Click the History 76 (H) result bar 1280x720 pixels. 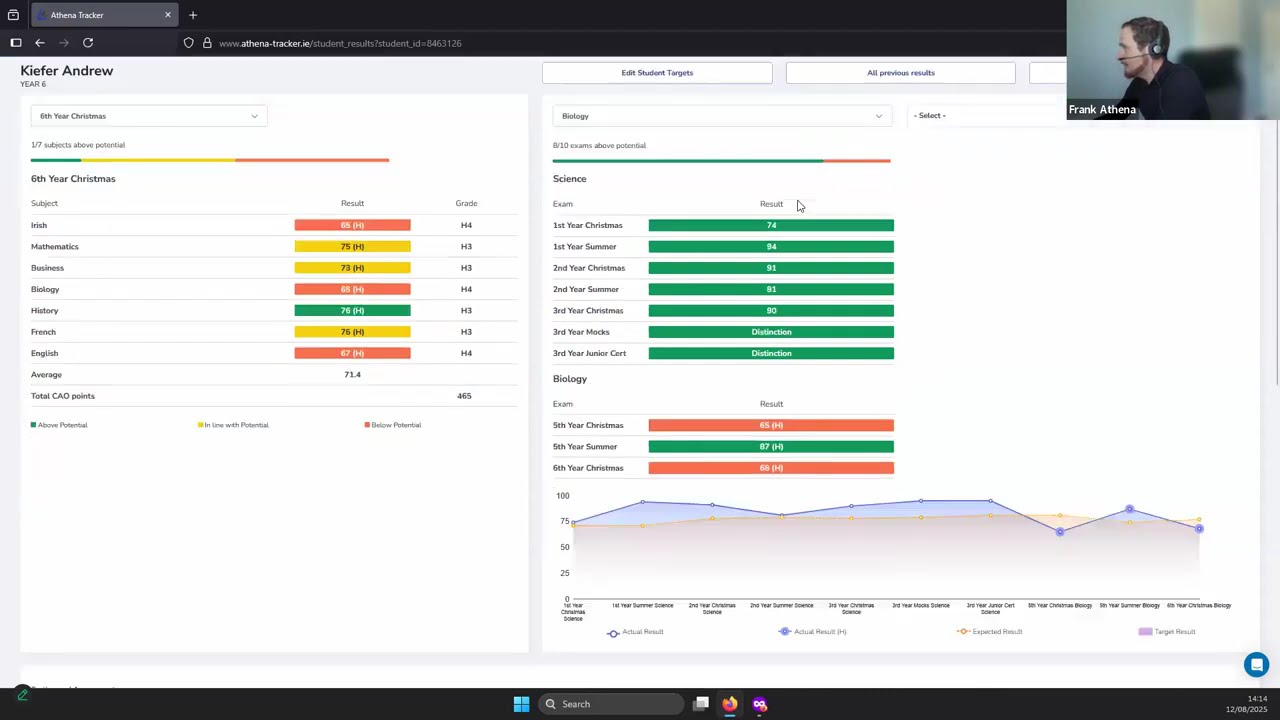[352, 310]
